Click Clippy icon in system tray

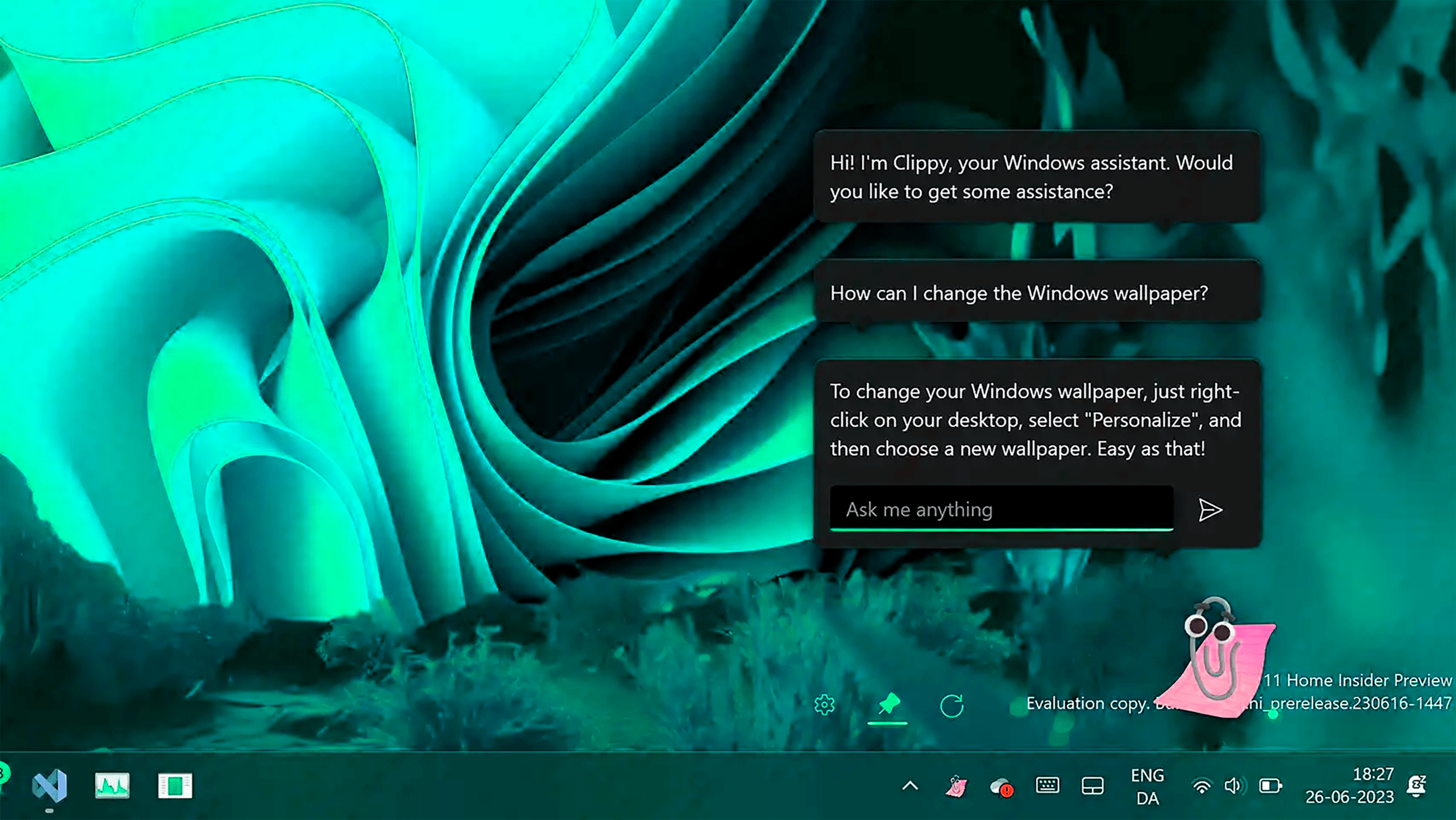point(956,786)
